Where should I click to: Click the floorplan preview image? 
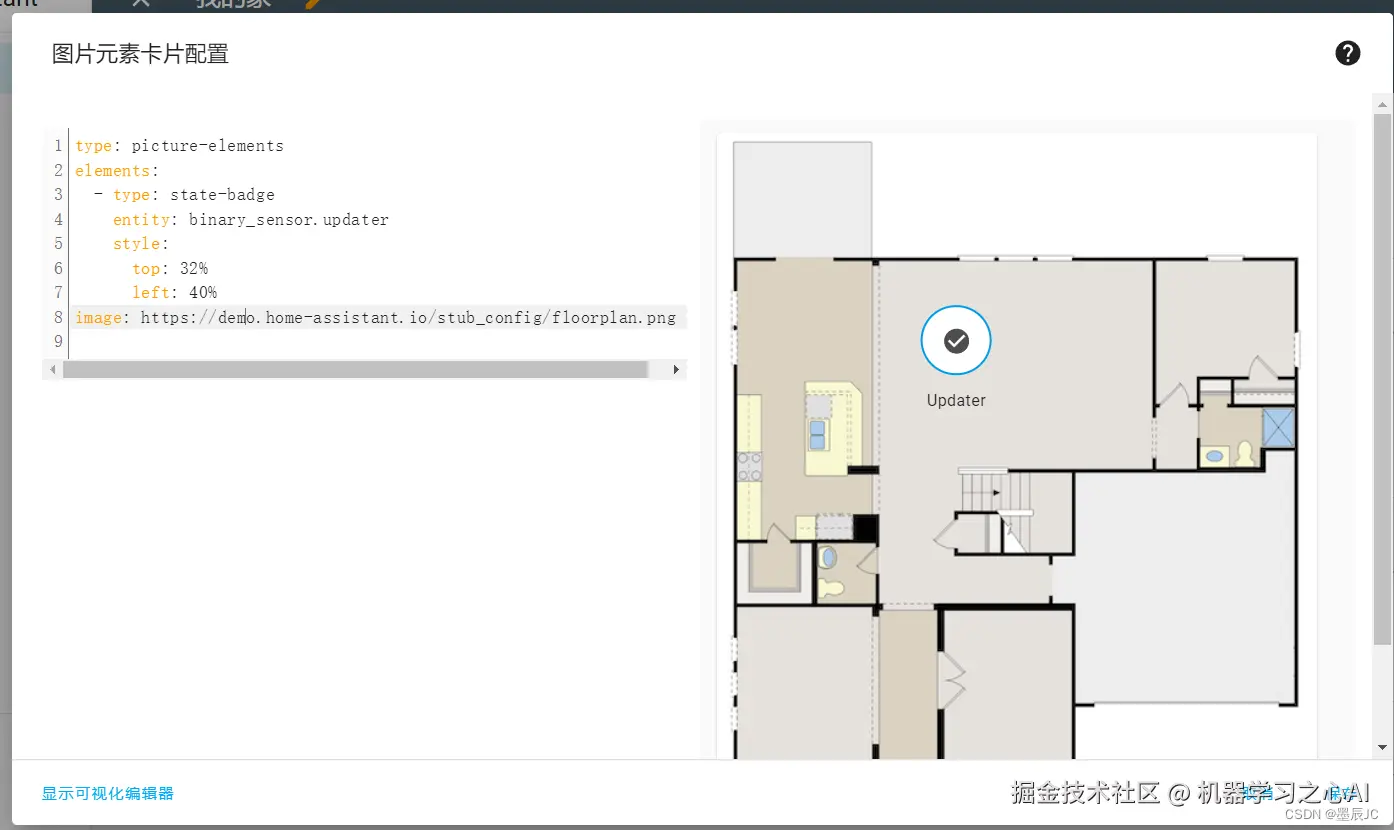pos(1016,446)
